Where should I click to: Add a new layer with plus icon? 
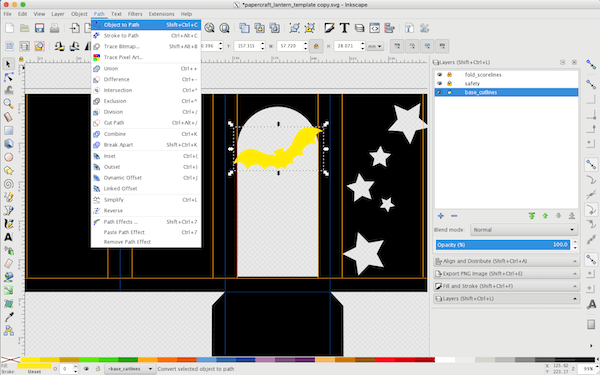441,216
